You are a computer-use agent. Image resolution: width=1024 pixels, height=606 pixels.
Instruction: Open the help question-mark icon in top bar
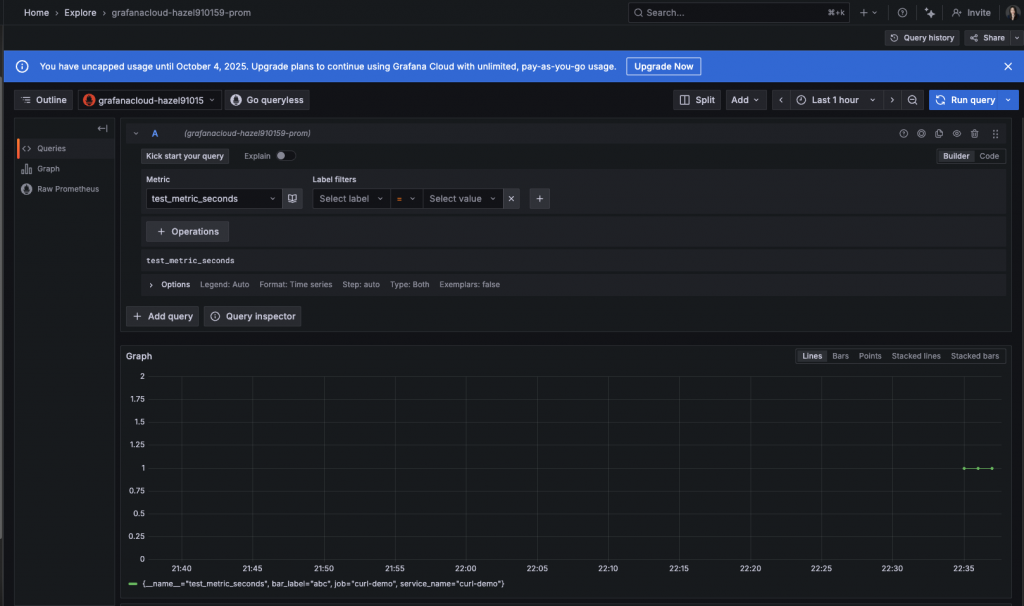click(x=902, y=12)
